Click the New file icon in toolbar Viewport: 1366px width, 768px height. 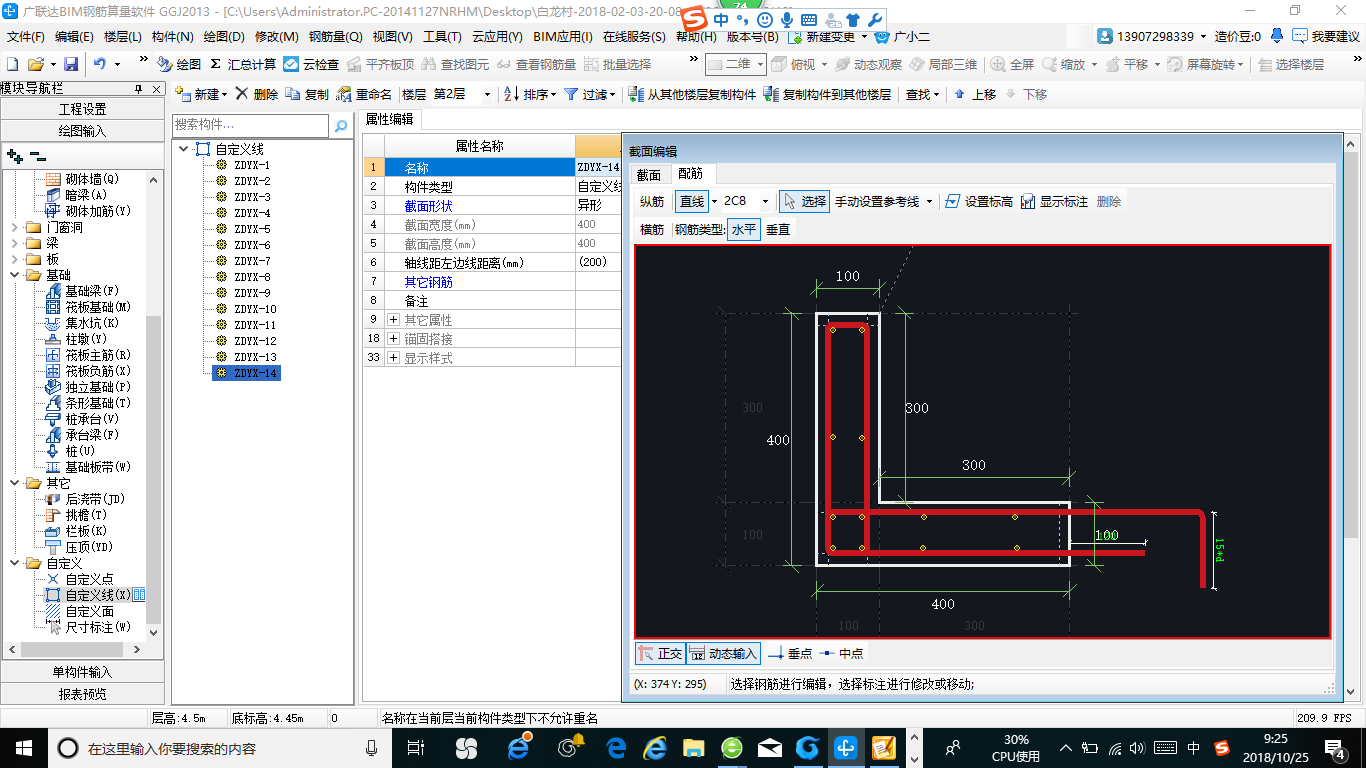pos(12,64)
